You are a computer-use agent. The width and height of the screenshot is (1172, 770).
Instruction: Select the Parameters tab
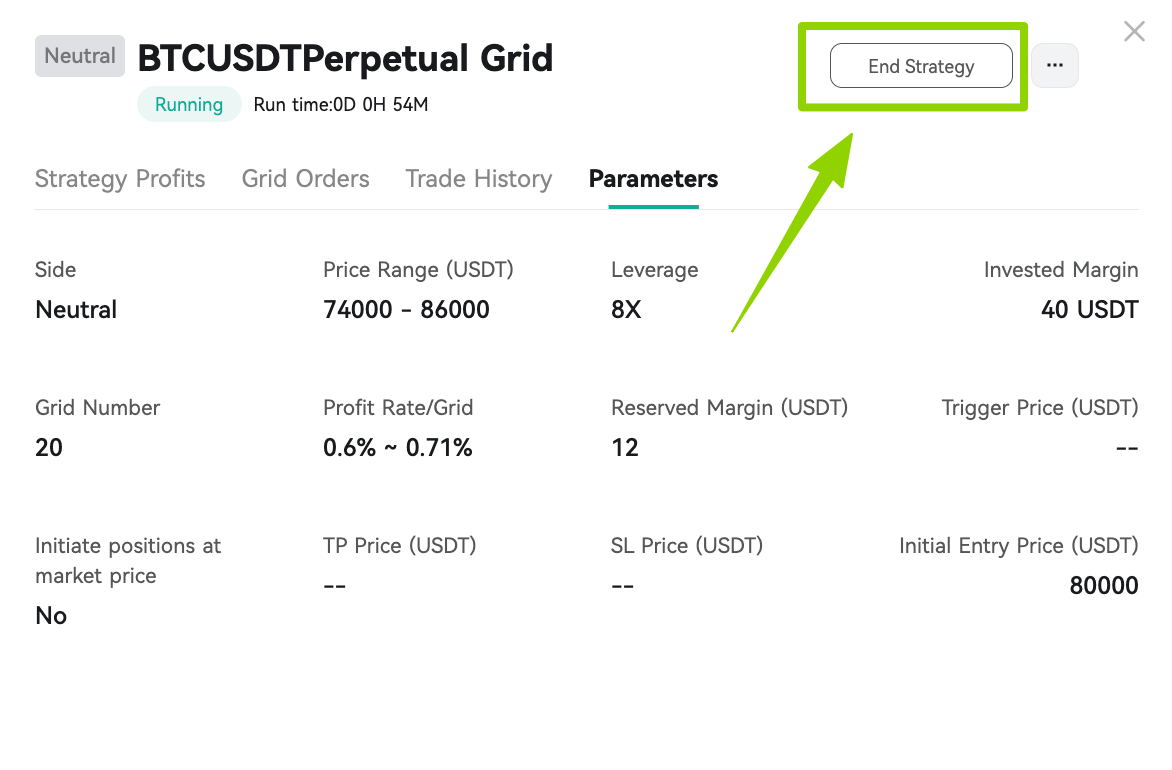point(653,179)
